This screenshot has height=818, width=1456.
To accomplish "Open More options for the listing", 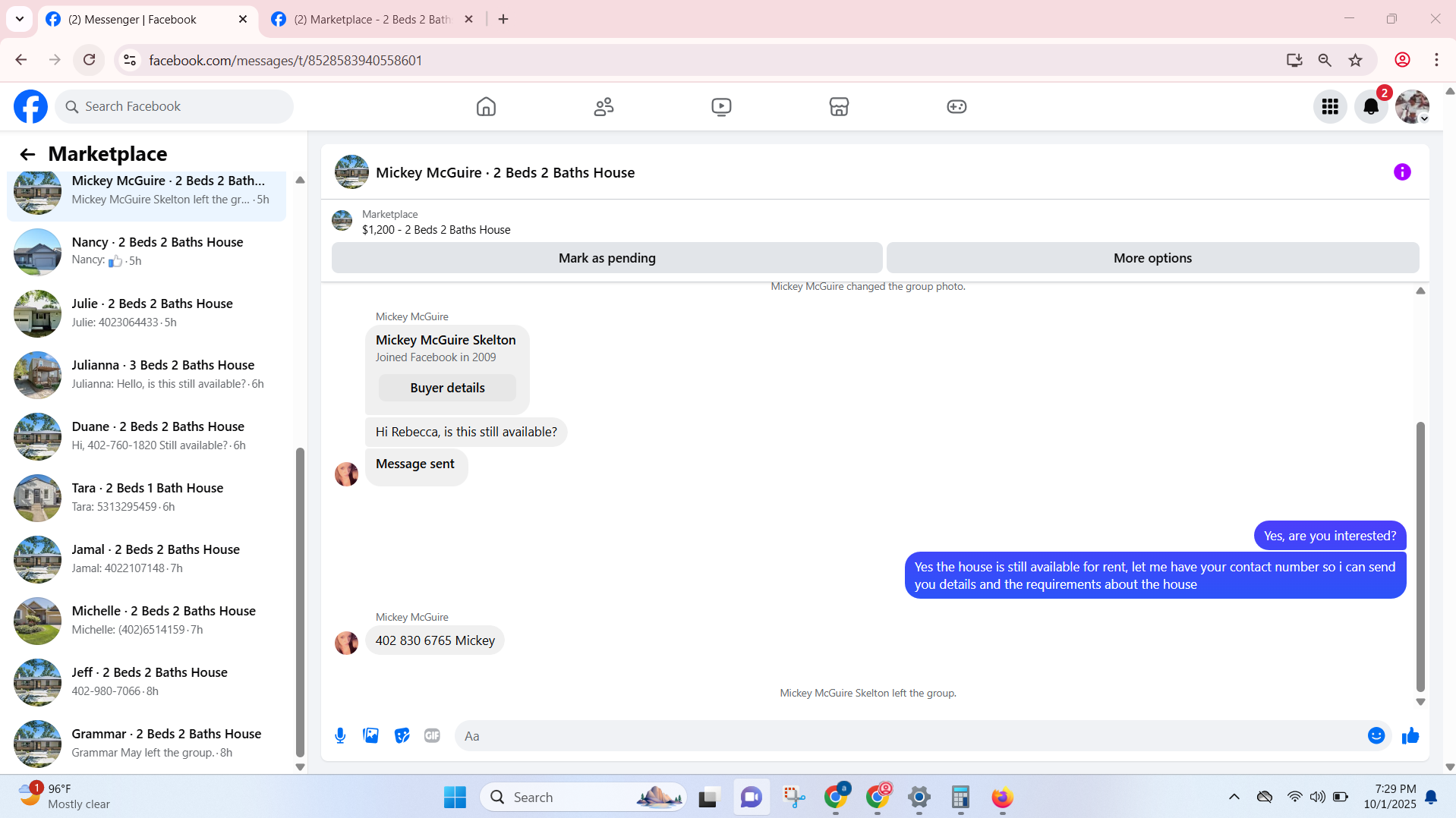I will click(x=1152, y=258).
